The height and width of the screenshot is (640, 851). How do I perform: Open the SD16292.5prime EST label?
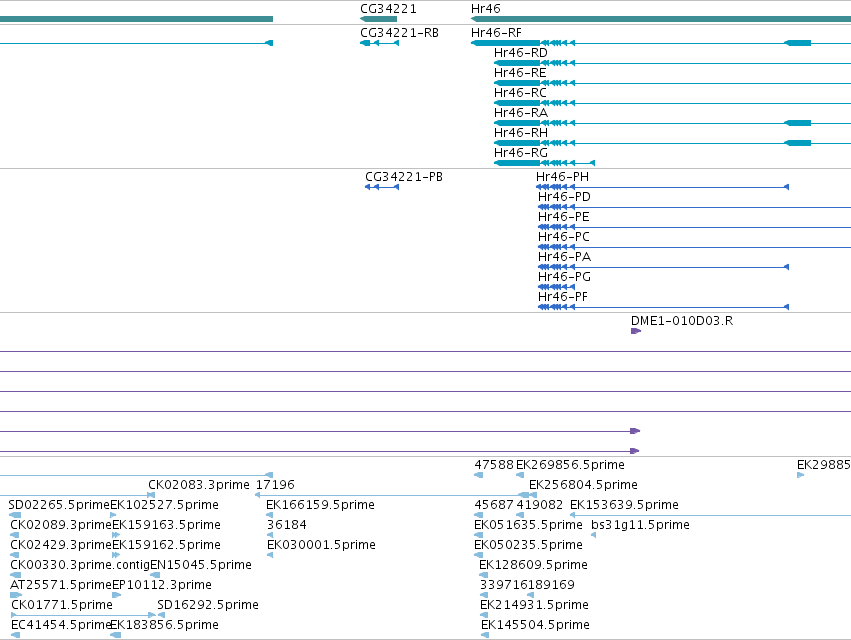click(x=208, y=605)
